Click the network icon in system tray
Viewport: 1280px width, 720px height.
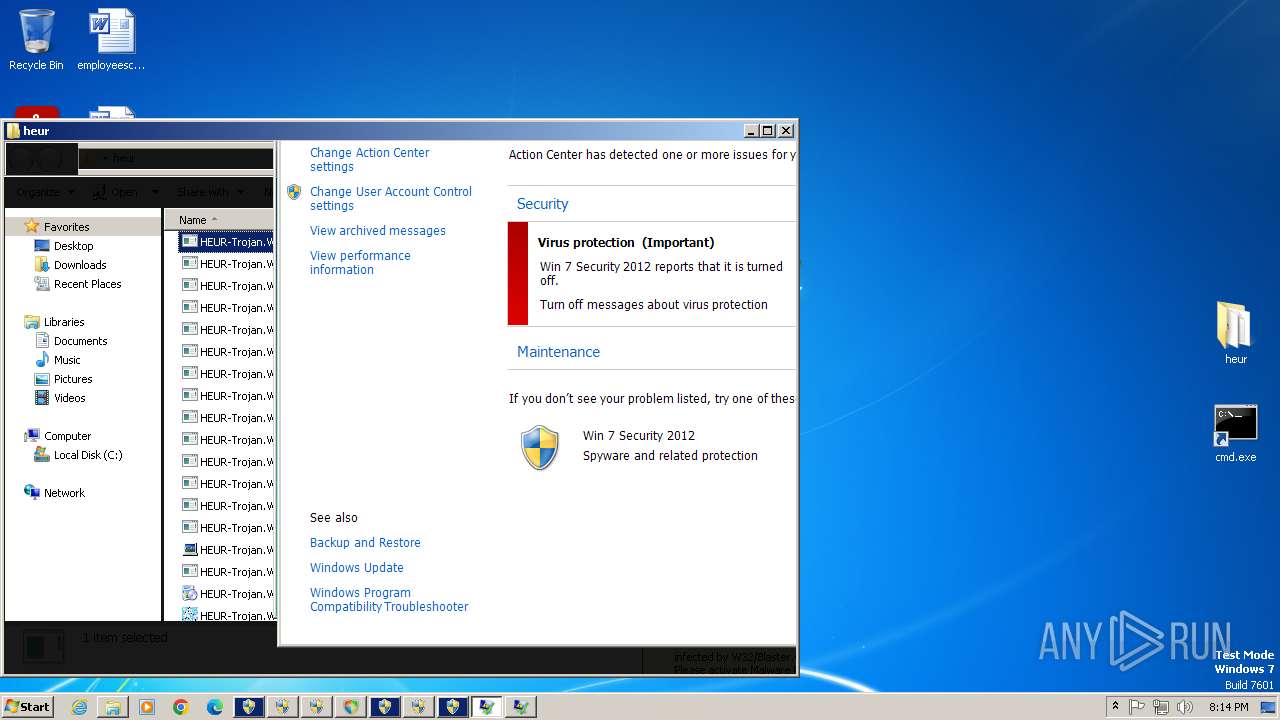click(x=1161, y=707)
